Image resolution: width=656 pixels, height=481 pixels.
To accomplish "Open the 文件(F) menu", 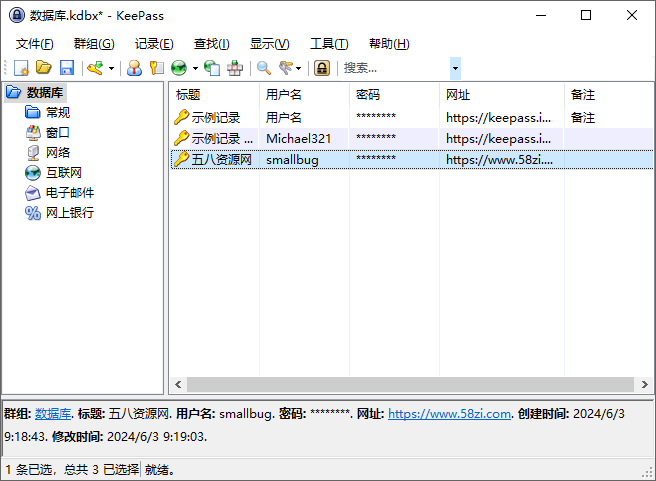I will tap(35, 44).
